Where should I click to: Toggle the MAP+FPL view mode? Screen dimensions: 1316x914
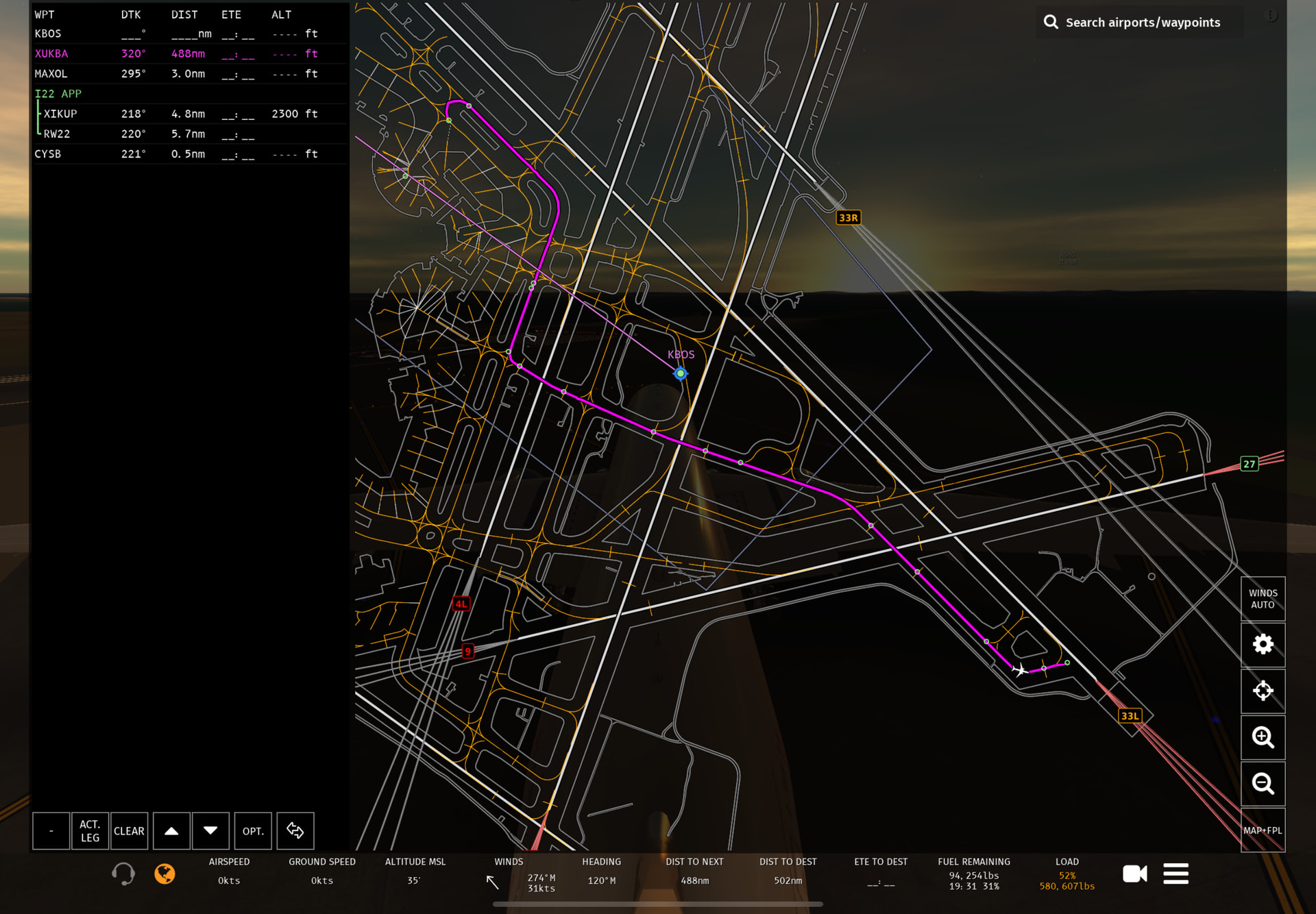pyautogui.click(x=1263, y=830)
